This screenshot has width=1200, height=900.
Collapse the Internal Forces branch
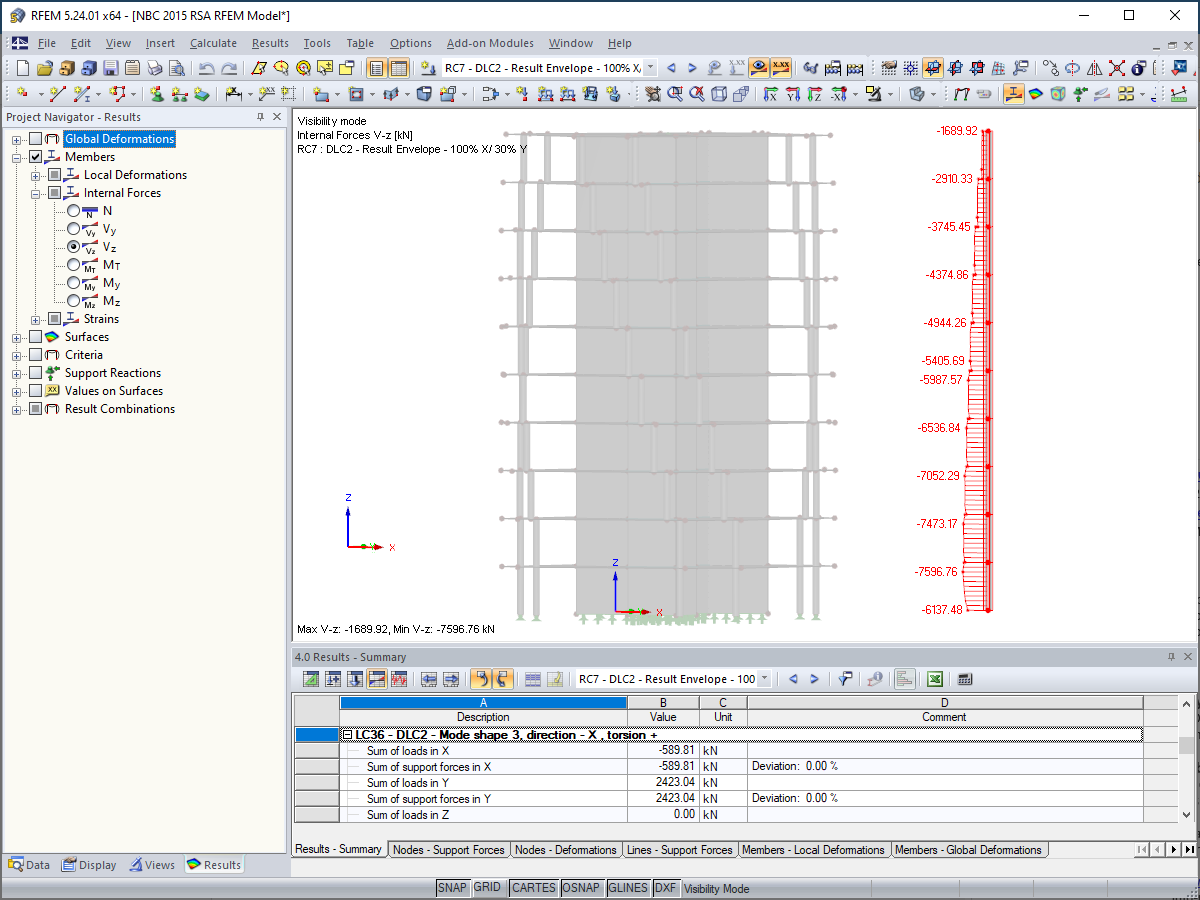point(33,192)
